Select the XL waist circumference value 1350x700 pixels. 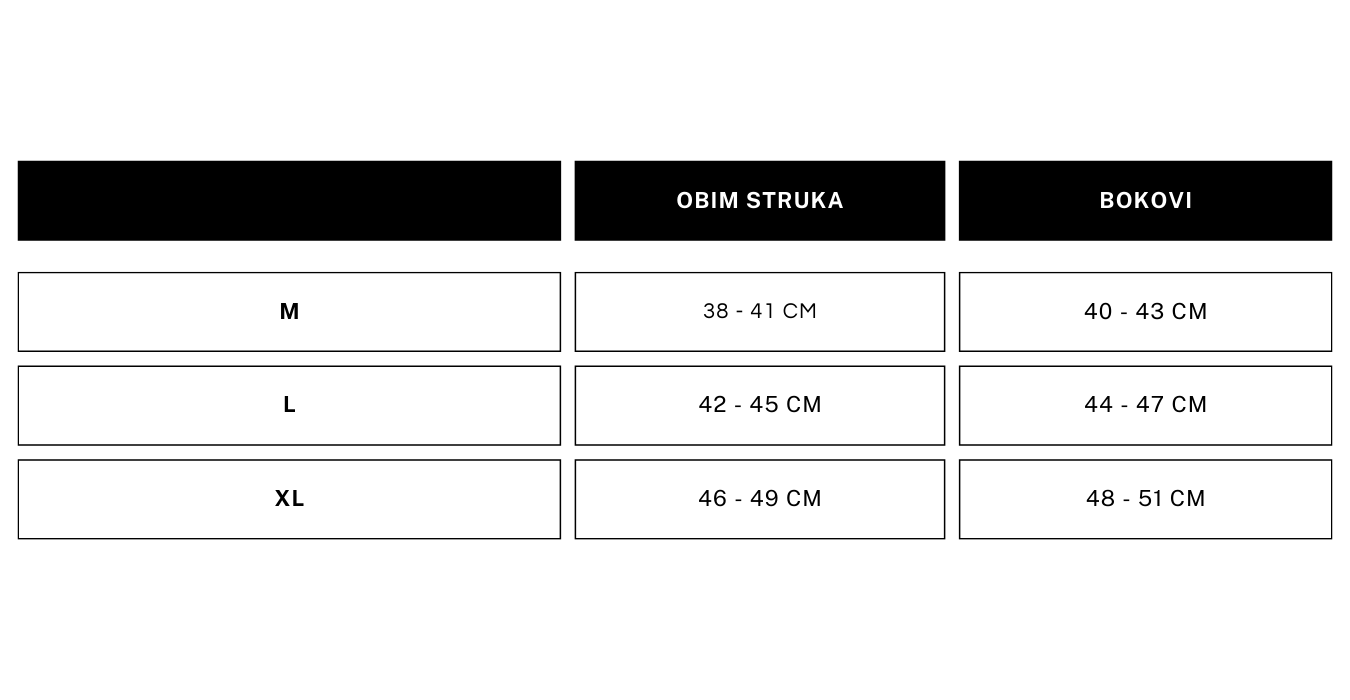[x=760, y=499]
